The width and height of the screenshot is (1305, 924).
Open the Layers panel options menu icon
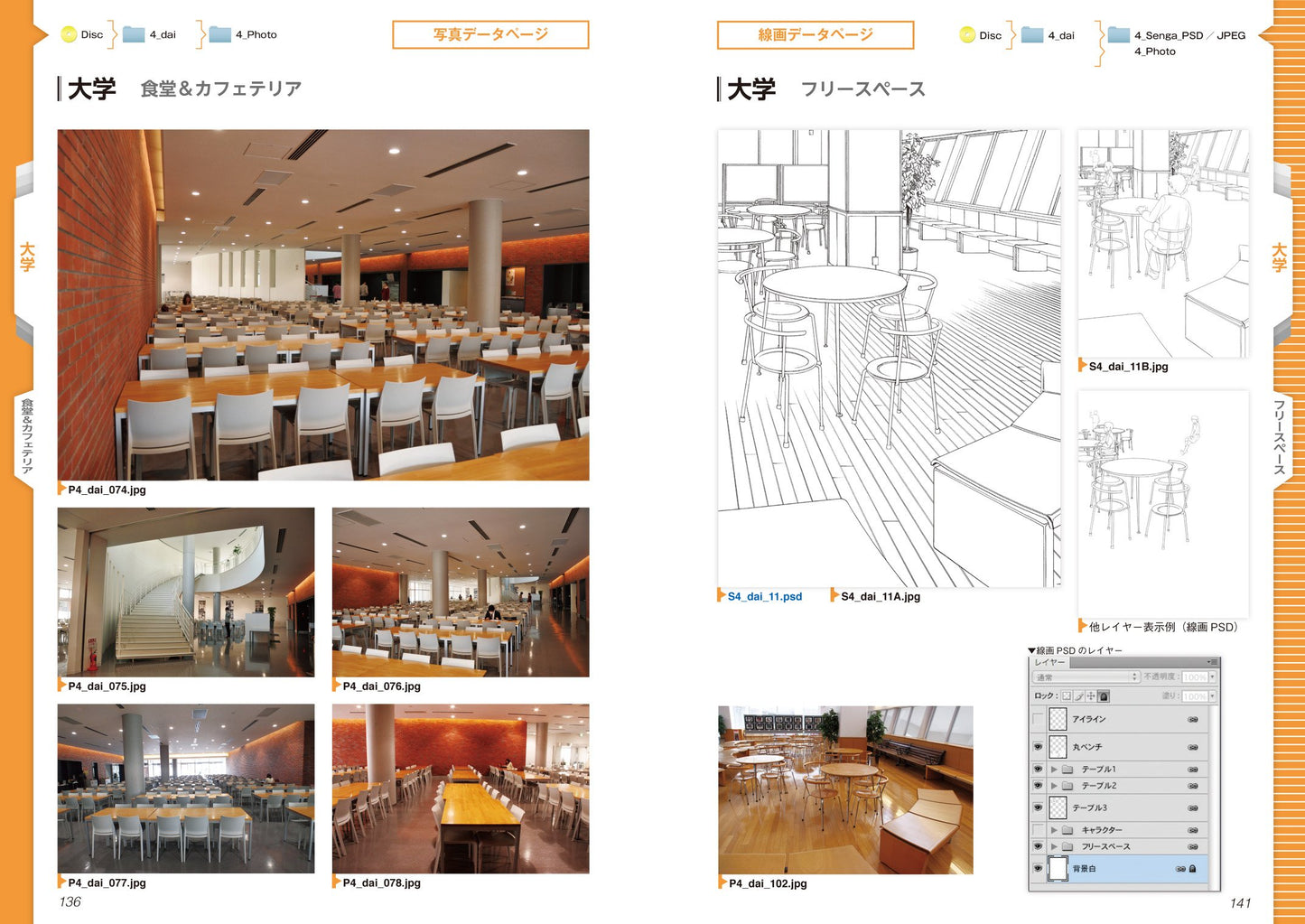[x=1212, y=662]
